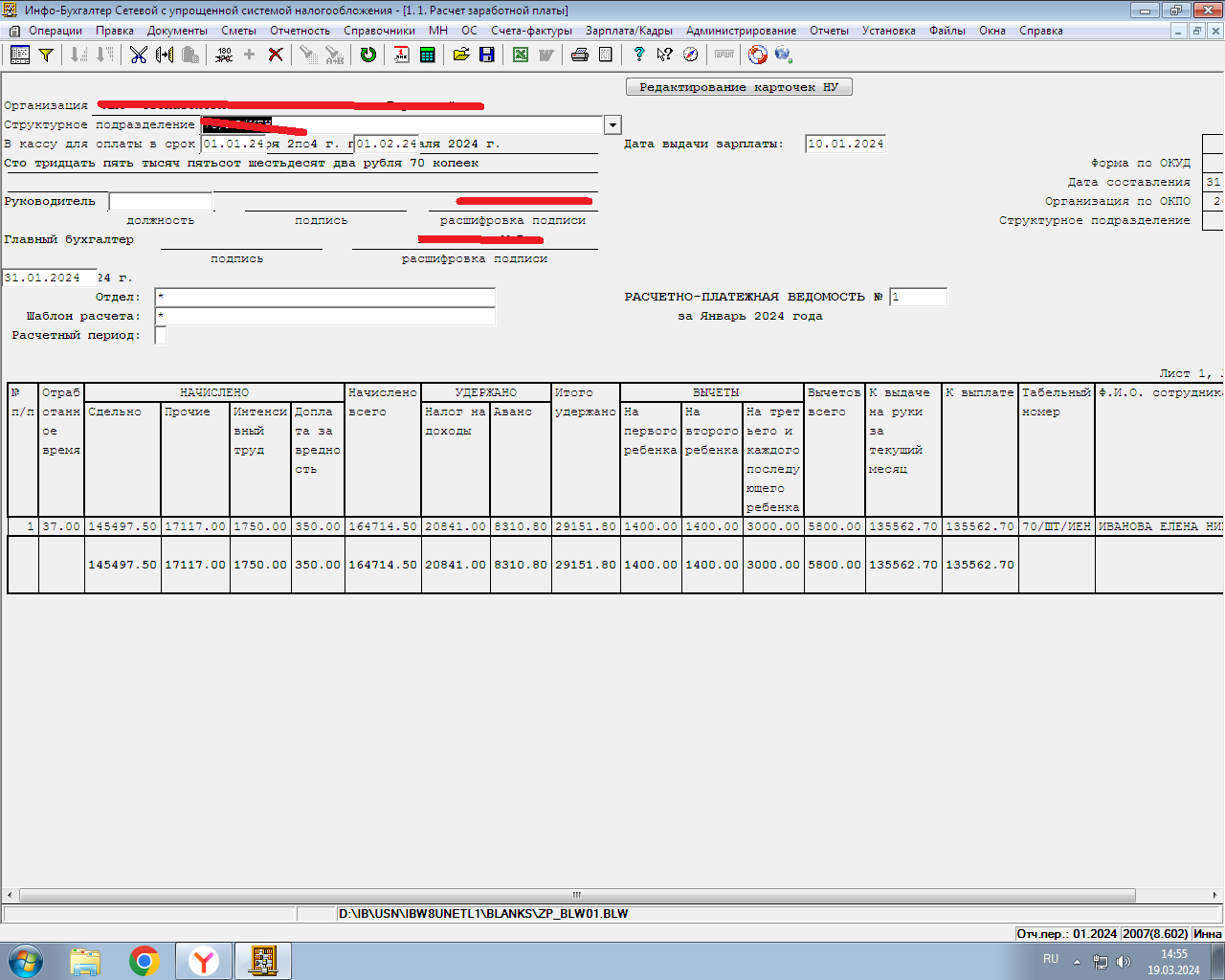Click the 180 degree rotate icon
Image resolution: width=1225 pixels, height=980 pixels.
pos(224,55)
